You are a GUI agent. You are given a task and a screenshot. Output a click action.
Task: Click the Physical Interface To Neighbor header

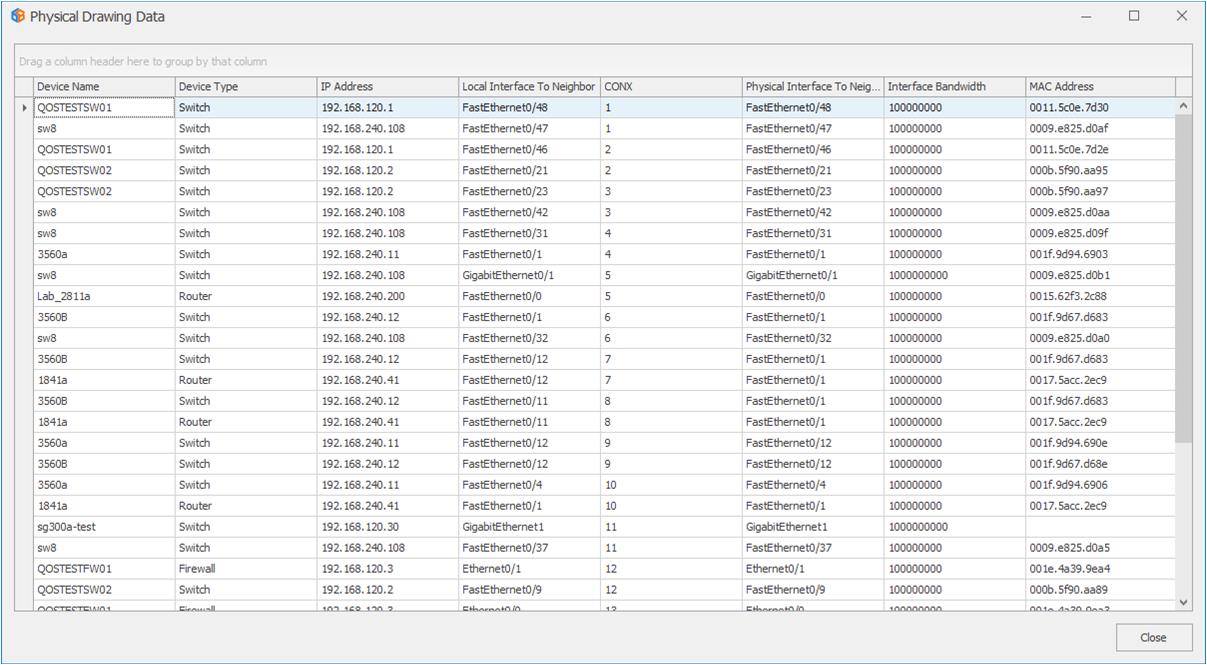pos(814,86)
